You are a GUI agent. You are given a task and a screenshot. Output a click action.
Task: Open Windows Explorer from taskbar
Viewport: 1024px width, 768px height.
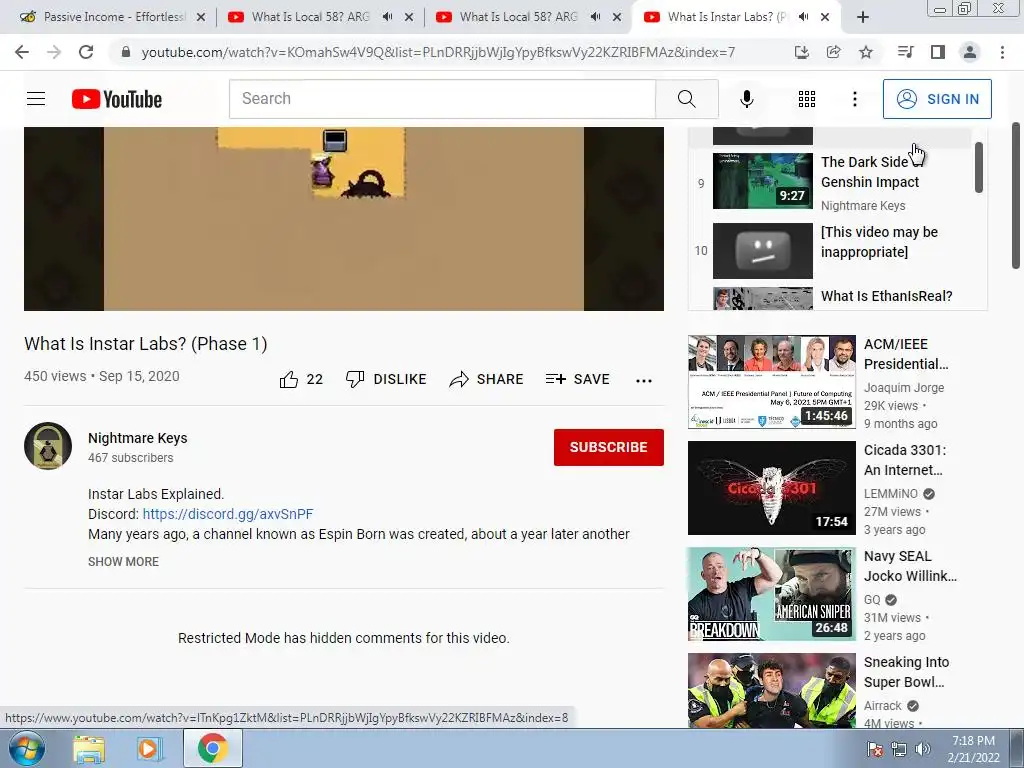pos(89,749)
